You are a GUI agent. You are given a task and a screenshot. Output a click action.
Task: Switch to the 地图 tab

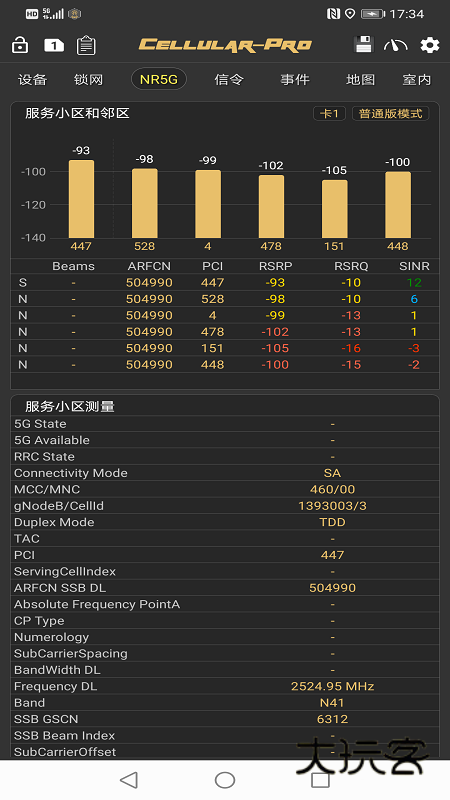(x=360, y=80)
